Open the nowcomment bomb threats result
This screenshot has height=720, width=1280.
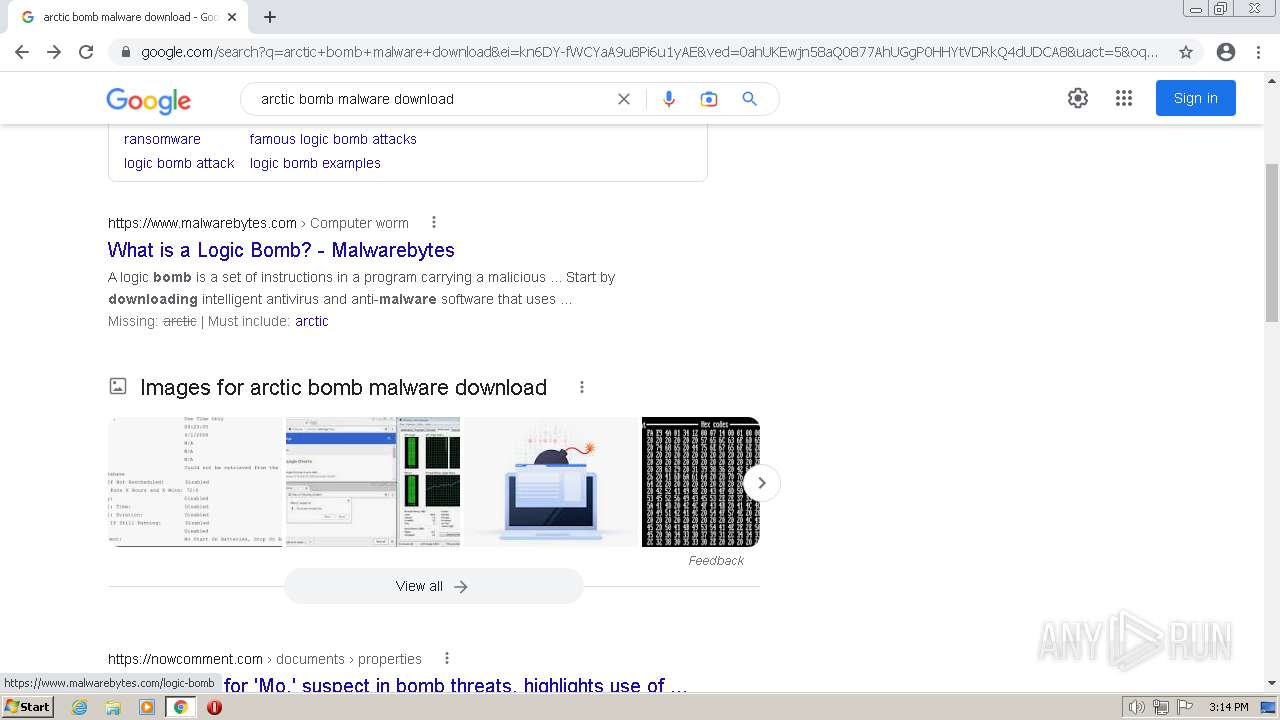pyautogui.click(x=455, y=685)
